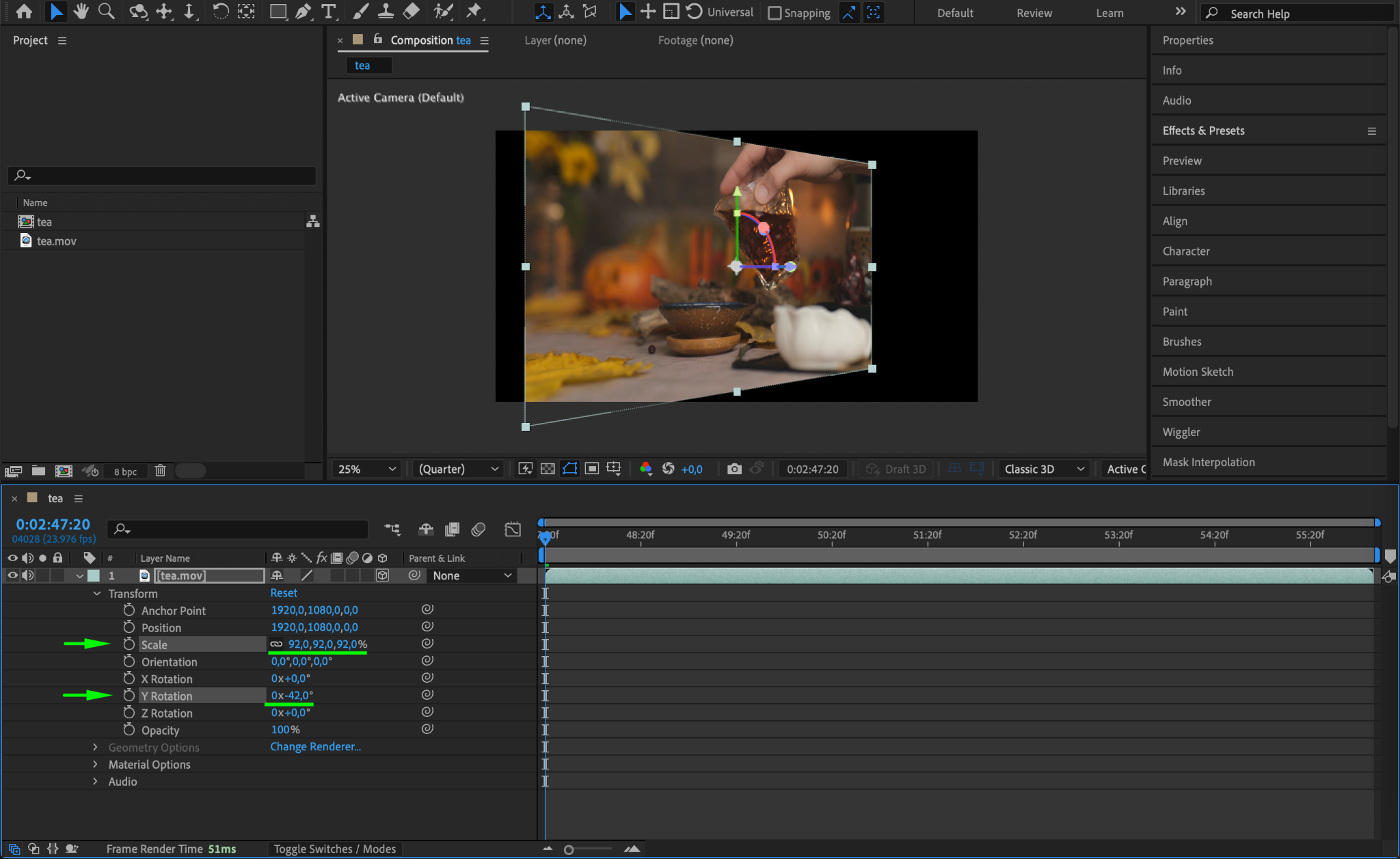Switch to the Review workspace
The image size is (1400, 859).
coord(1034,13)
